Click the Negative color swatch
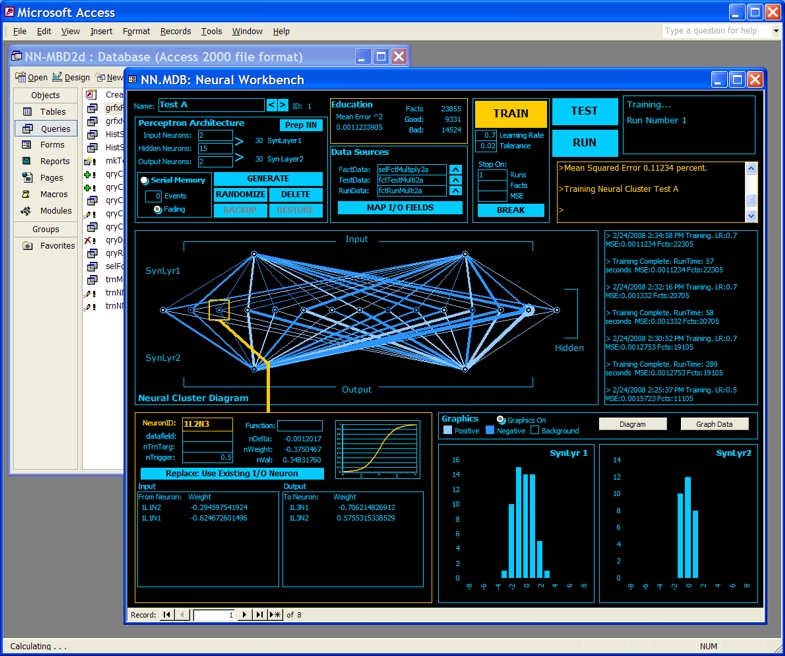785x656 pixels. pos(490,430)
